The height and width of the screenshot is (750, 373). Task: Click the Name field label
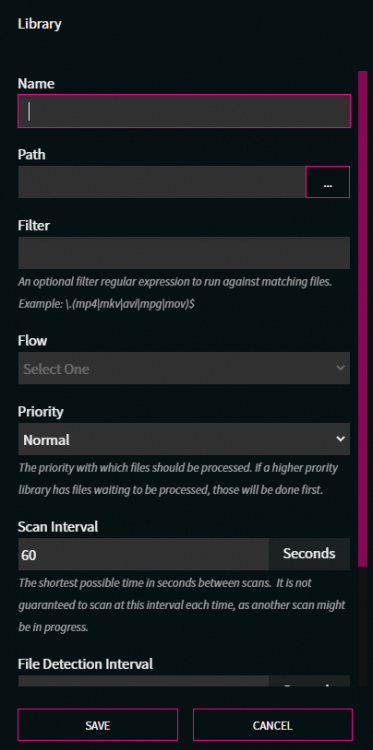(x=36, y=84)
